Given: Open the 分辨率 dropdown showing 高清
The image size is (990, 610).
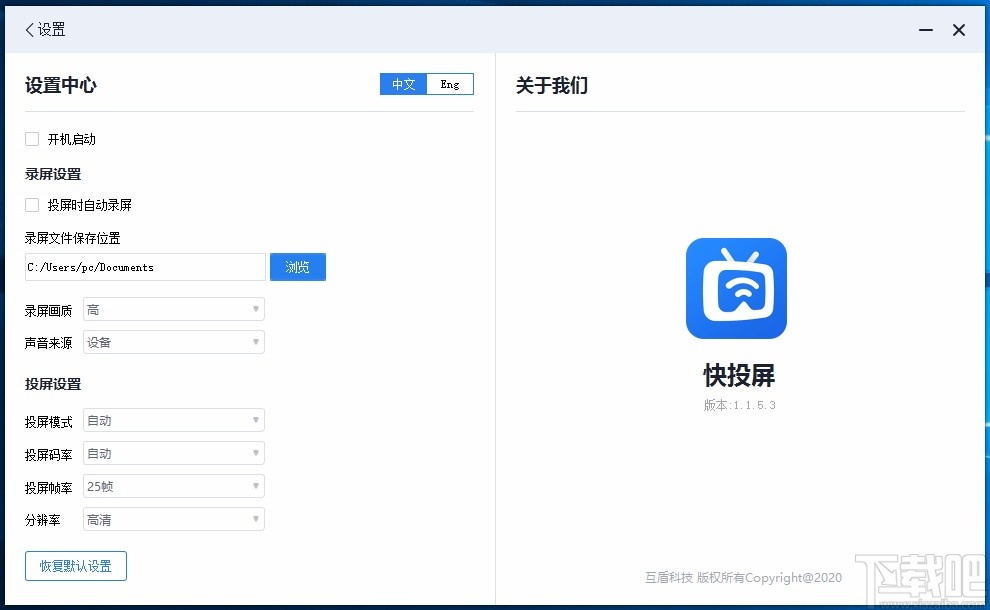Looking at the screenshot, I should 174,519.
